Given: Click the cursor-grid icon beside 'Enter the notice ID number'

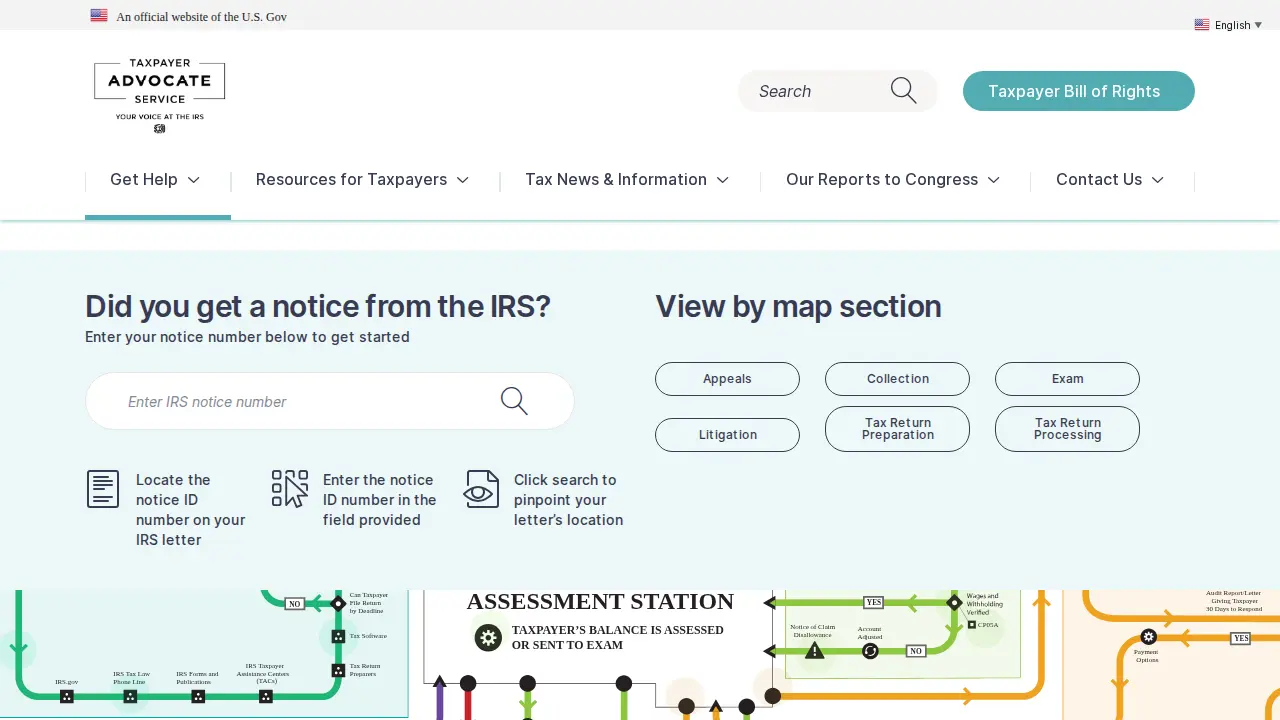Looking at the screenshot, I should tap(290, 489).
